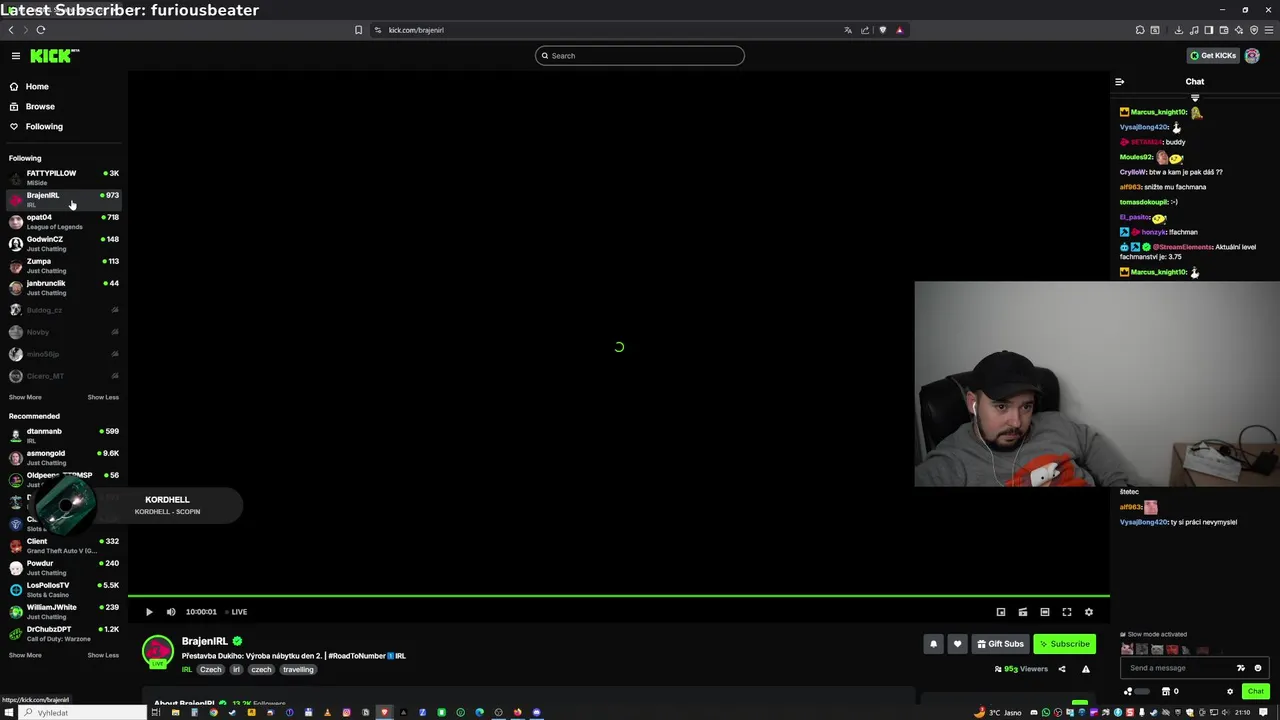Click the Gift Subs button

pyautogui.click(x=1000, y=644)
